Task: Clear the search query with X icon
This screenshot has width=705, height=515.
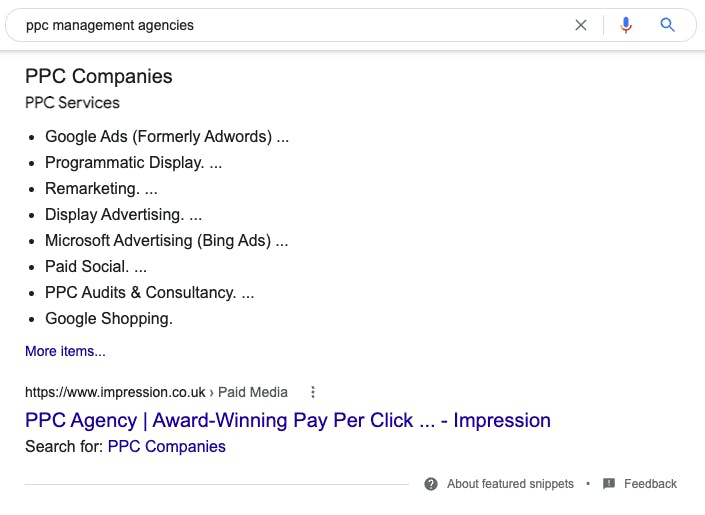Action: coord(581,25)
